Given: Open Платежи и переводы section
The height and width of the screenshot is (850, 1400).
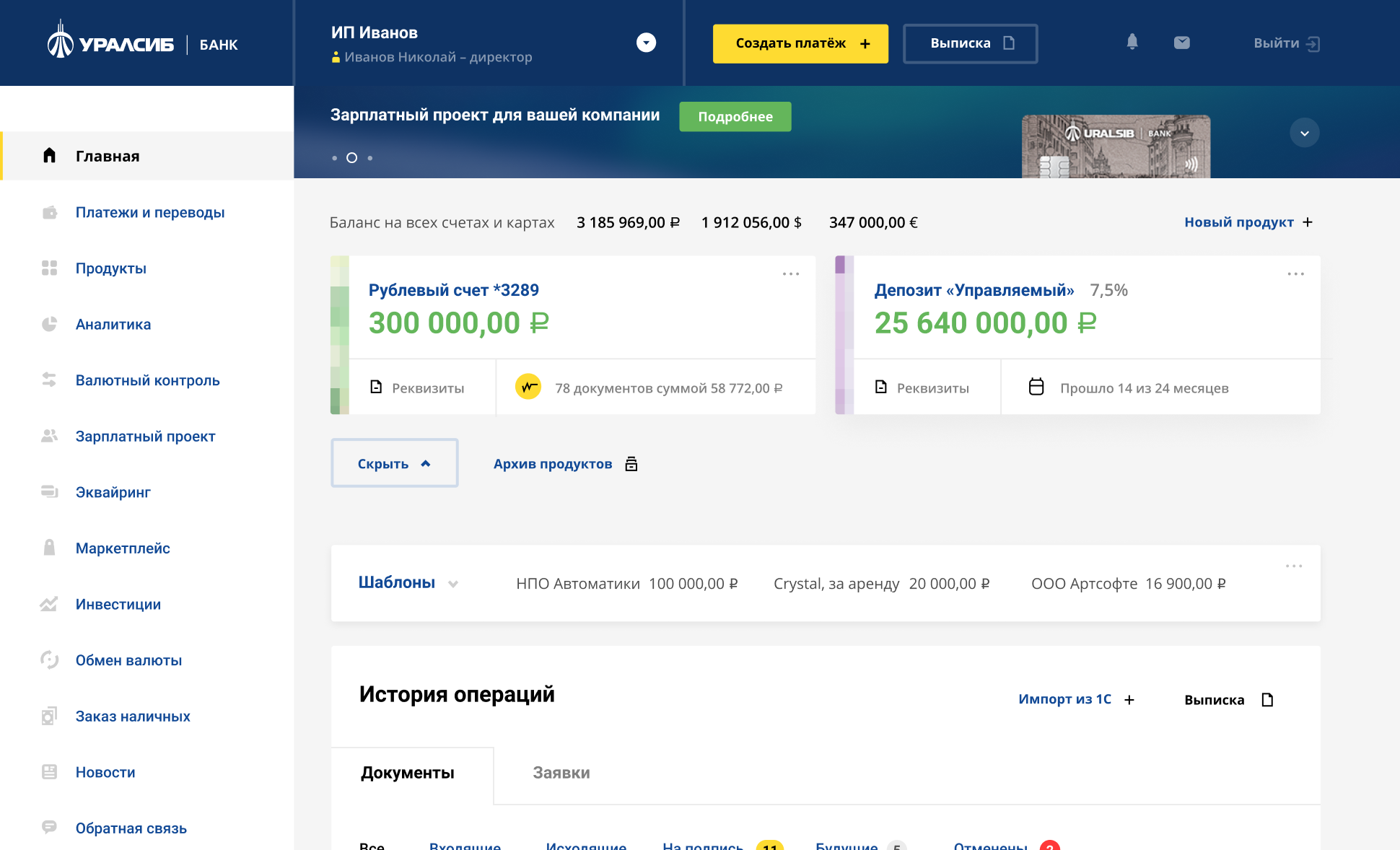Looking at the screenshot, I should 150,212.
